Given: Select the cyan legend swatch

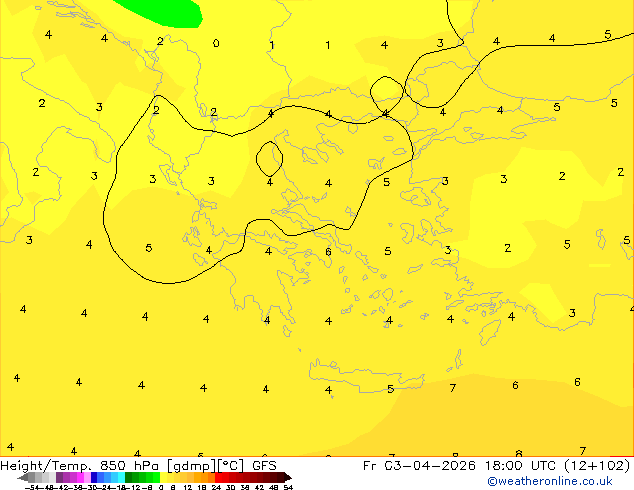Looking at the screenshot, I should coord(121,477).
